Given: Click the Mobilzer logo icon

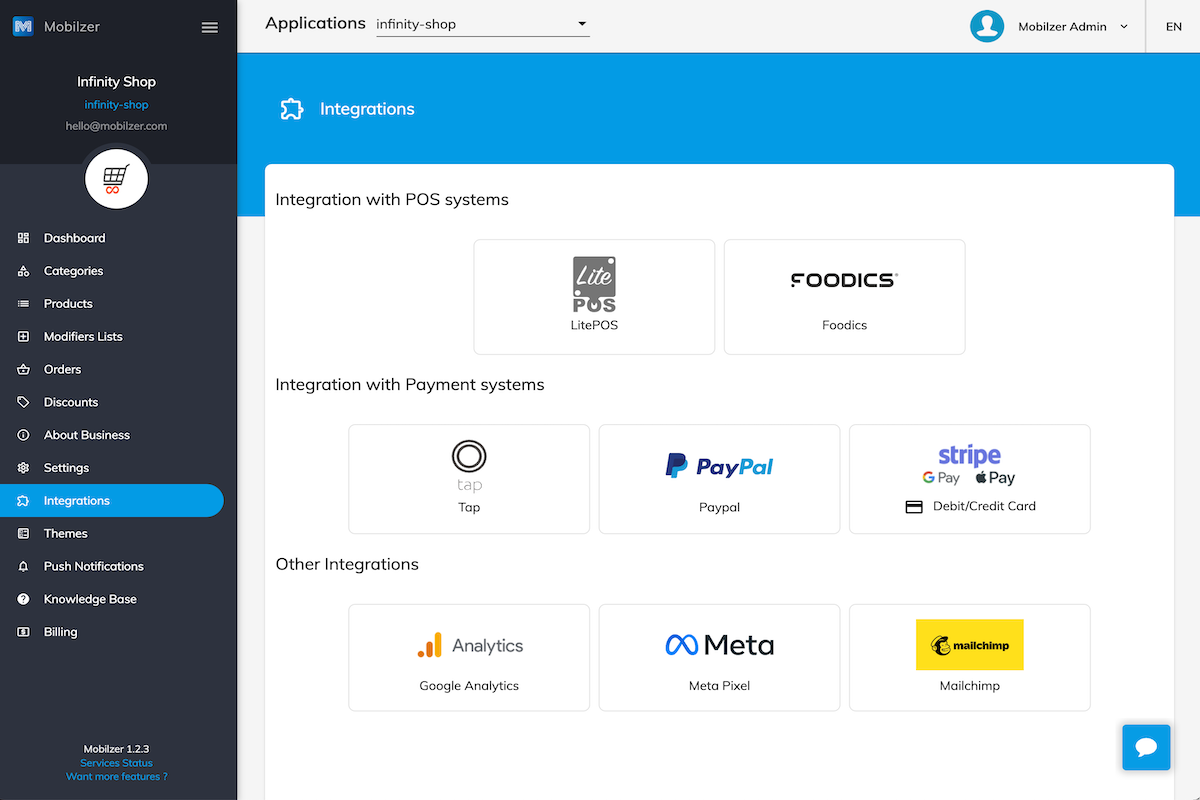Looking at the screenshot, I should (24, 27).
